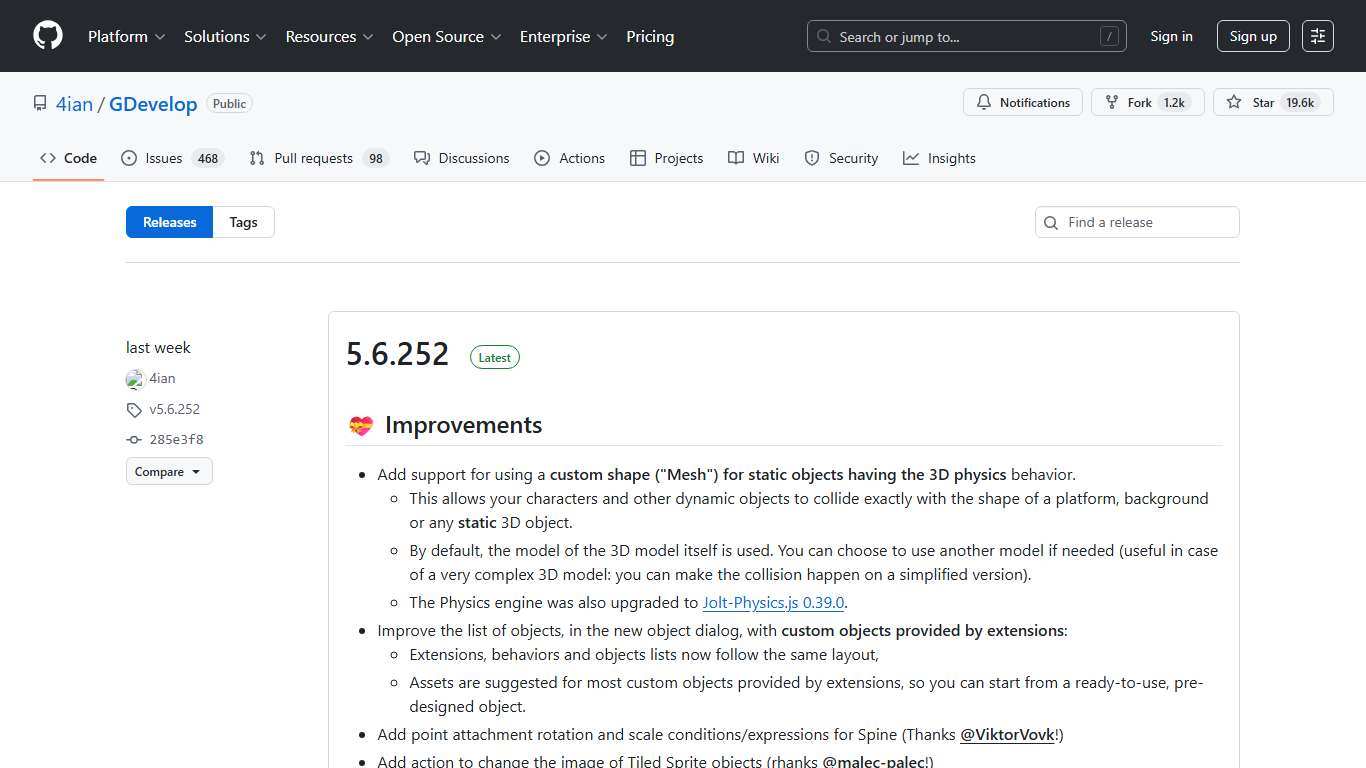The width and height of the screenshot is (1366, 768).
Task: Open the v5.6.252 tag
Action: (174, 409)
